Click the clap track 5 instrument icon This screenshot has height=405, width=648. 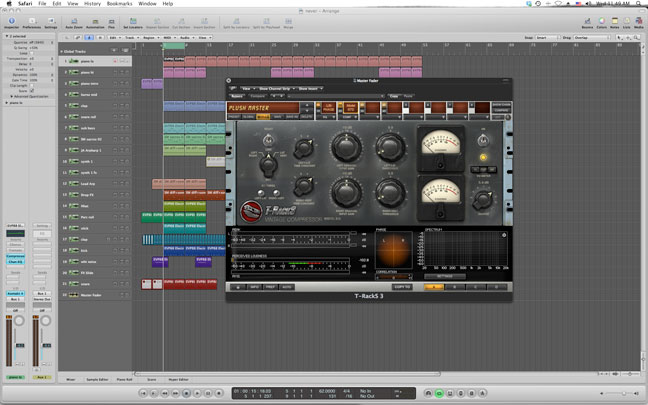coord(74,106)
